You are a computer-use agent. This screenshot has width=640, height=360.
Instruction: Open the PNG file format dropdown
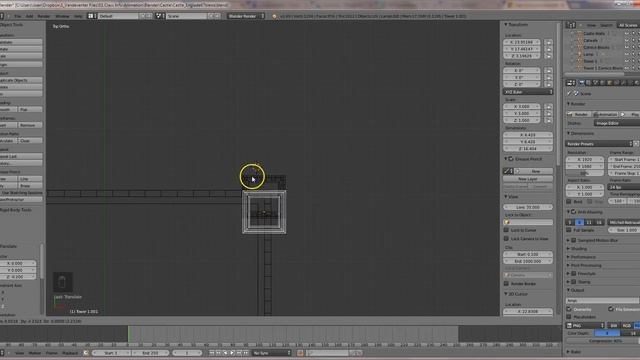click(x=585, y=326)
